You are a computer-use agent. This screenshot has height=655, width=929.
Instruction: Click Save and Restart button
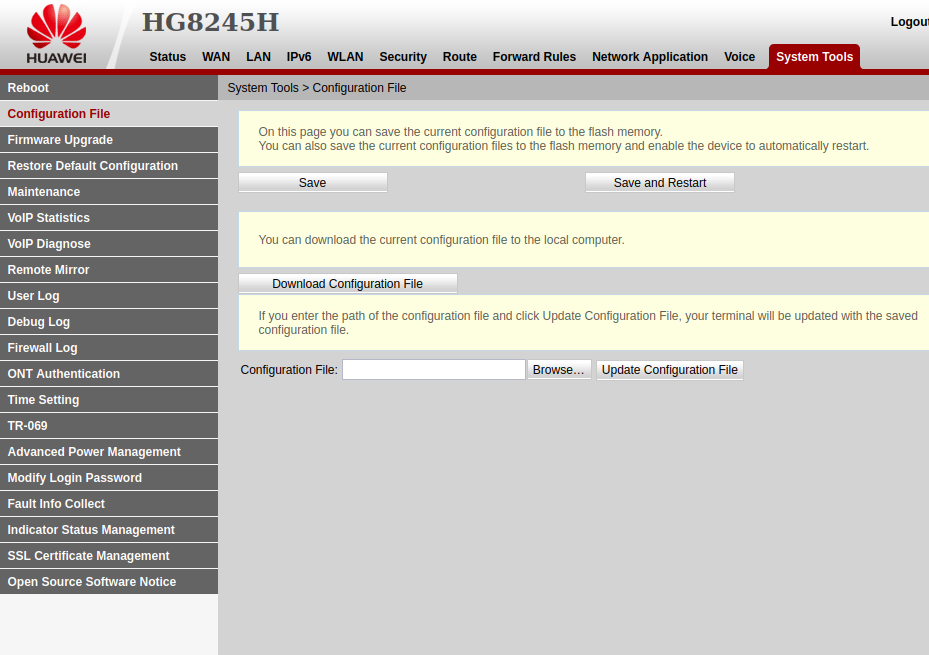[660, 183]
